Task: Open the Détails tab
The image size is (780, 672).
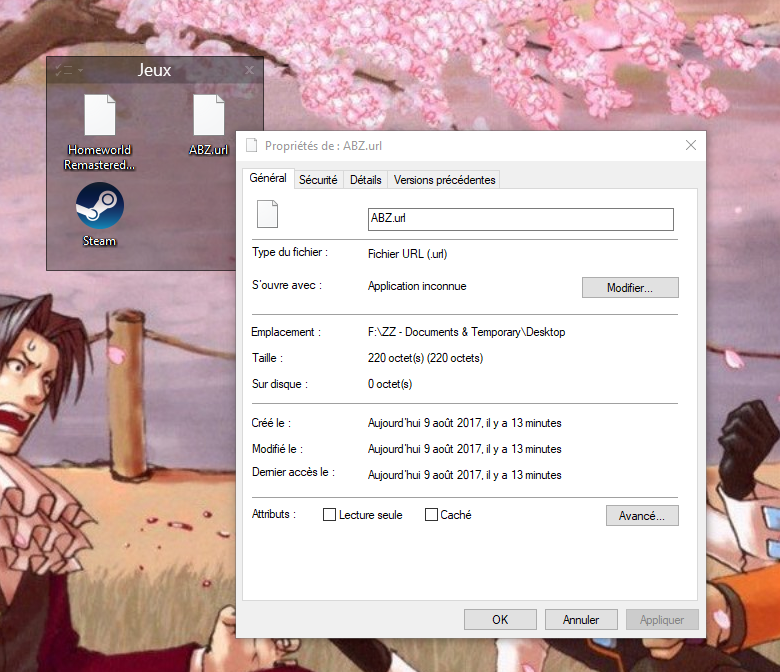Action: coord(366,180)
